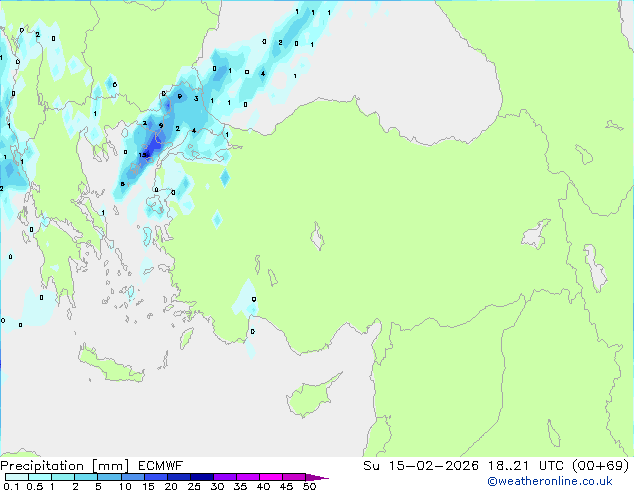Pick the 10–15 mm legend color box

point(132,477)
